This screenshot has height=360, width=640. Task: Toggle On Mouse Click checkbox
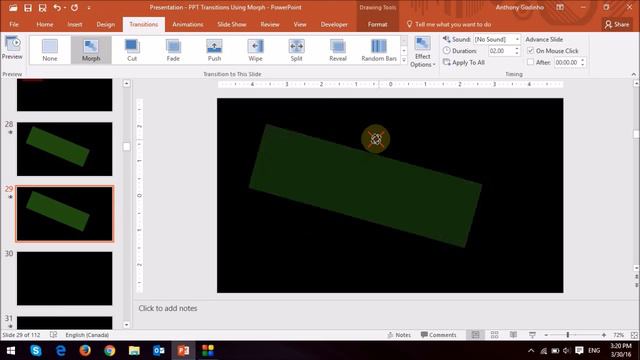tap(530, 51)
